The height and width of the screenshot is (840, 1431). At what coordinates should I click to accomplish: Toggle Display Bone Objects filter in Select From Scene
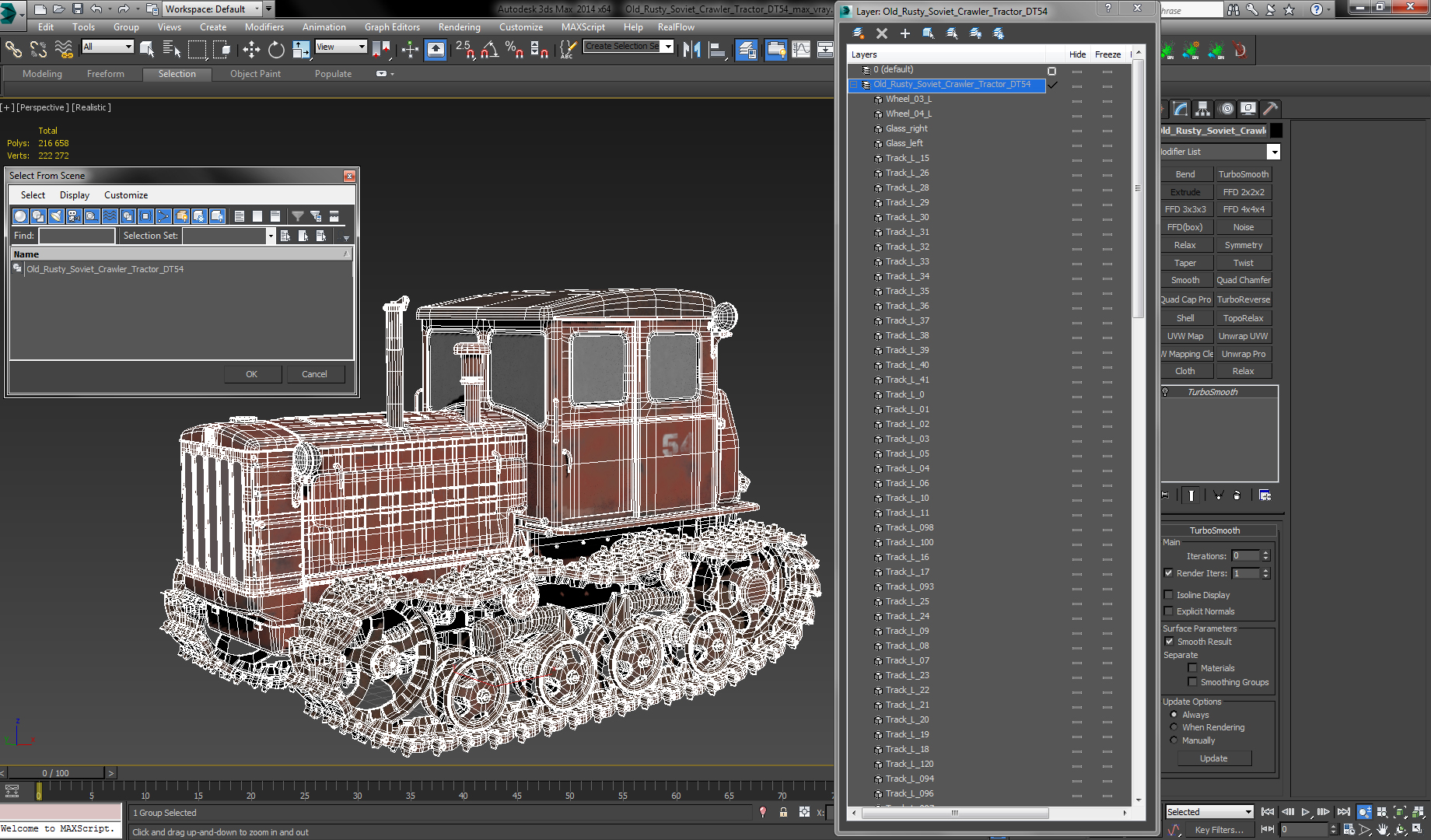pos(163,216)
